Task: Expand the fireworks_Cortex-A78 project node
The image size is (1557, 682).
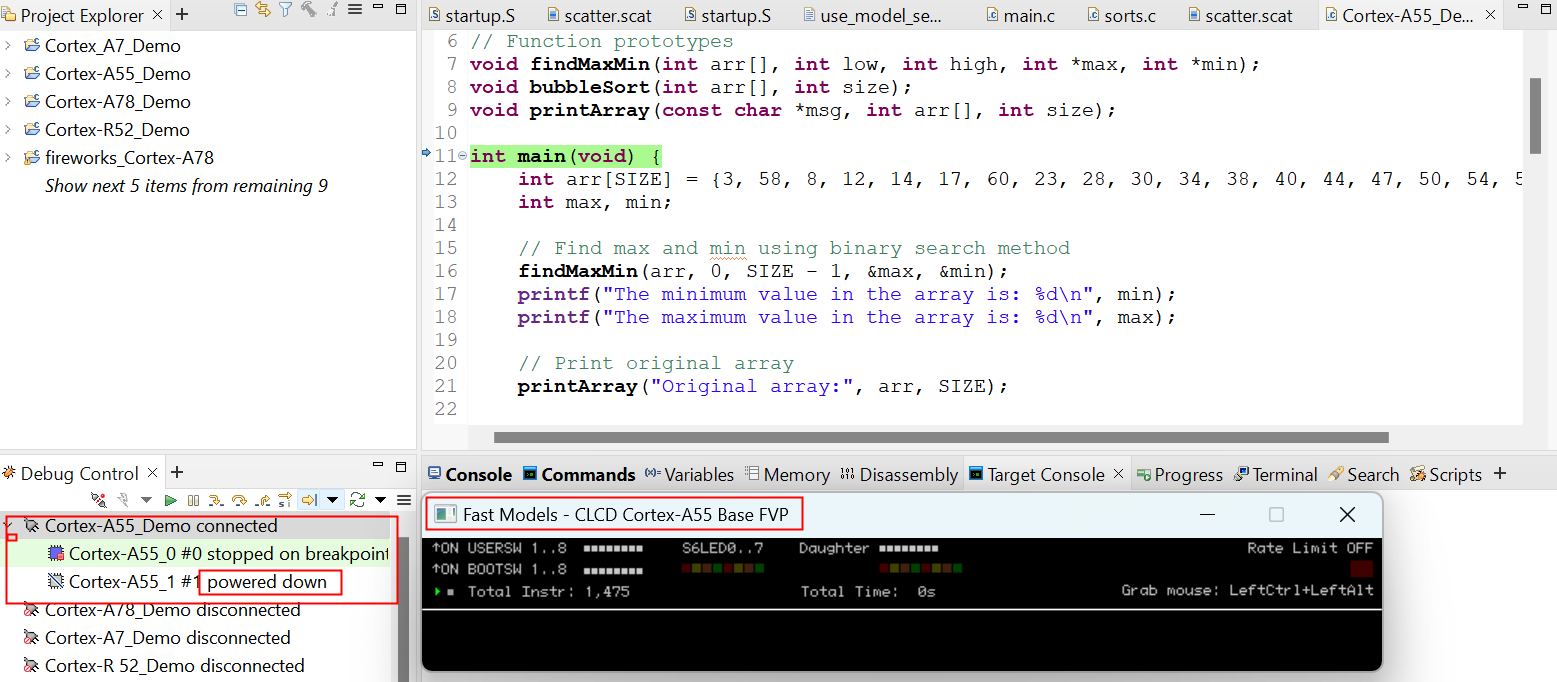Action: pos(8,158)
